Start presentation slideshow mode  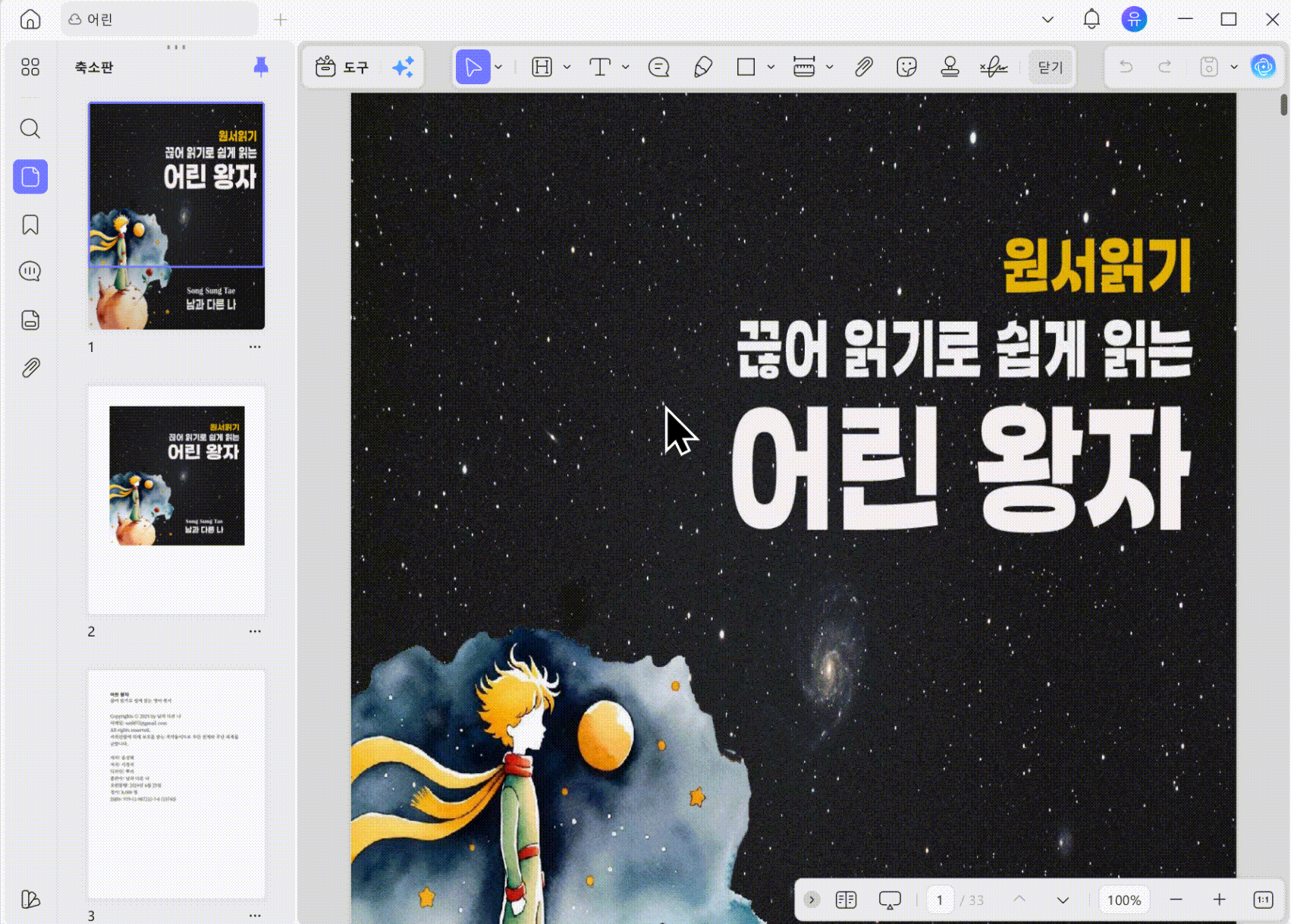pyautogui.click(x=890, y=900)
